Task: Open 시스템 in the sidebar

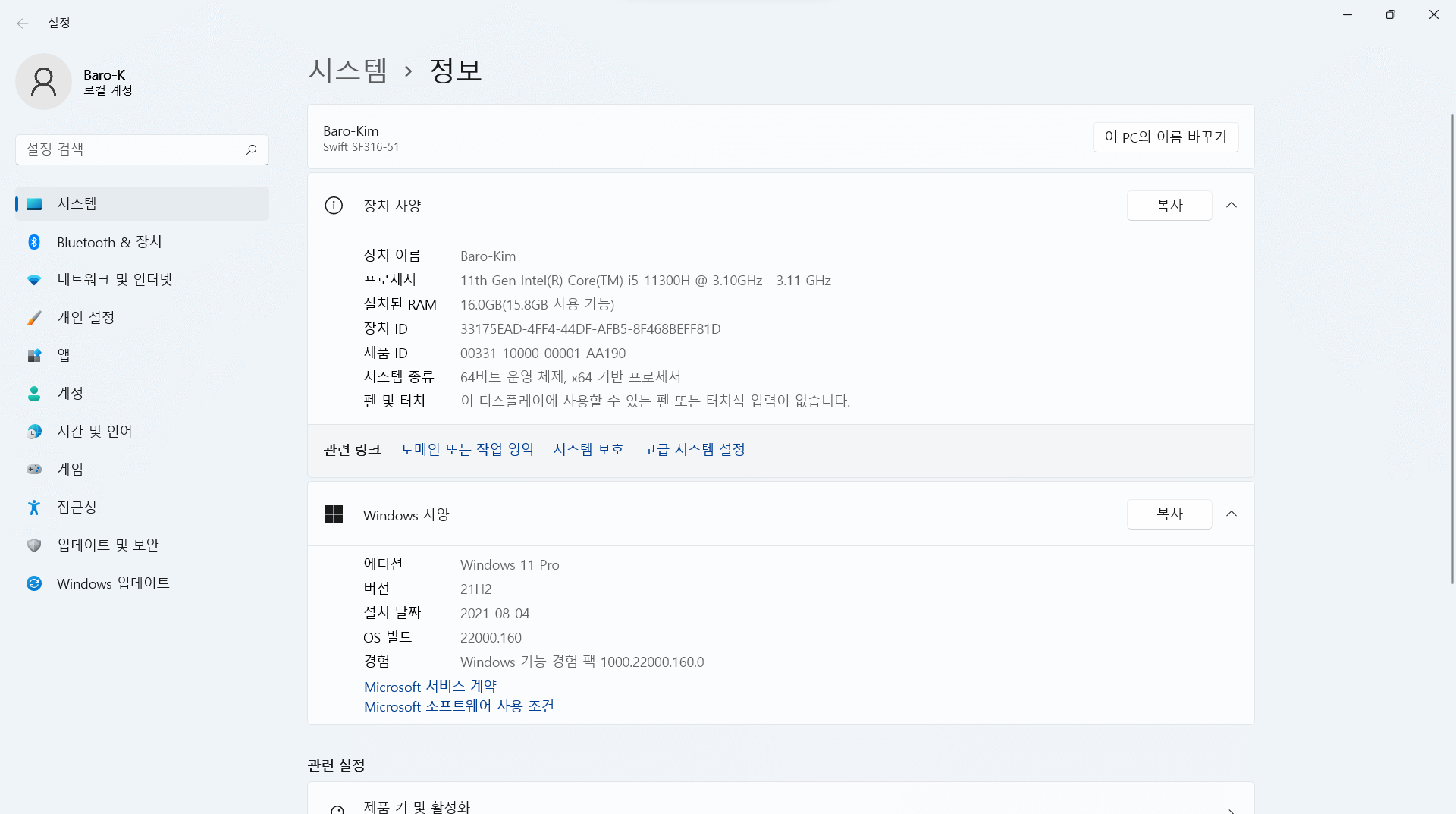Action: coord(142,204)
